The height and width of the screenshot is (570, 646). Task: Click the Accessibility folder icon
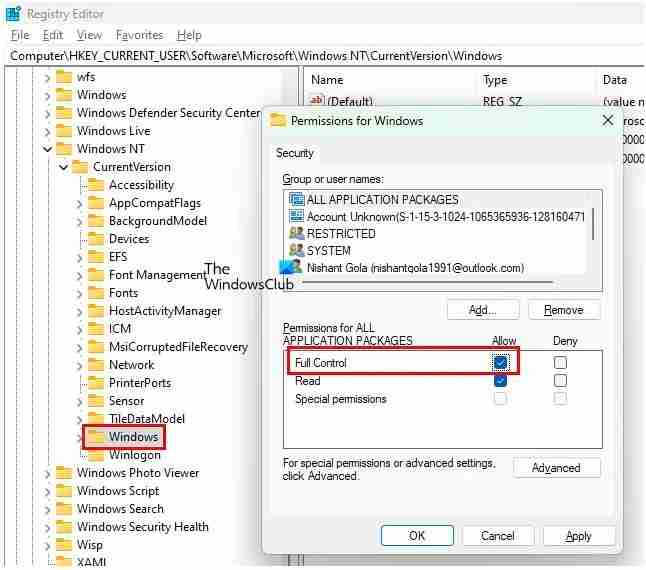pos(96,185)
